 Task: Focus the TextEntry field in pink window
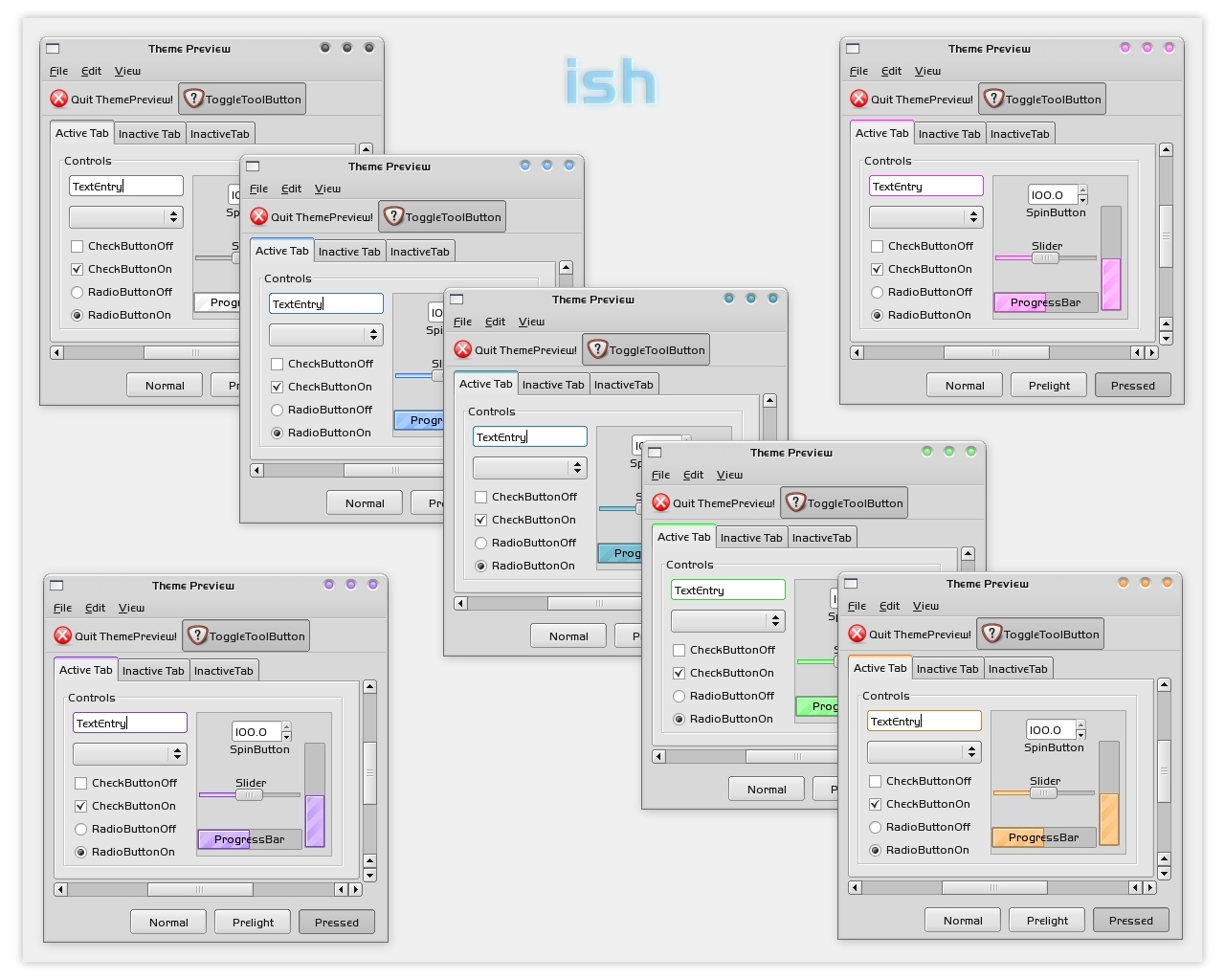point(926,187)
